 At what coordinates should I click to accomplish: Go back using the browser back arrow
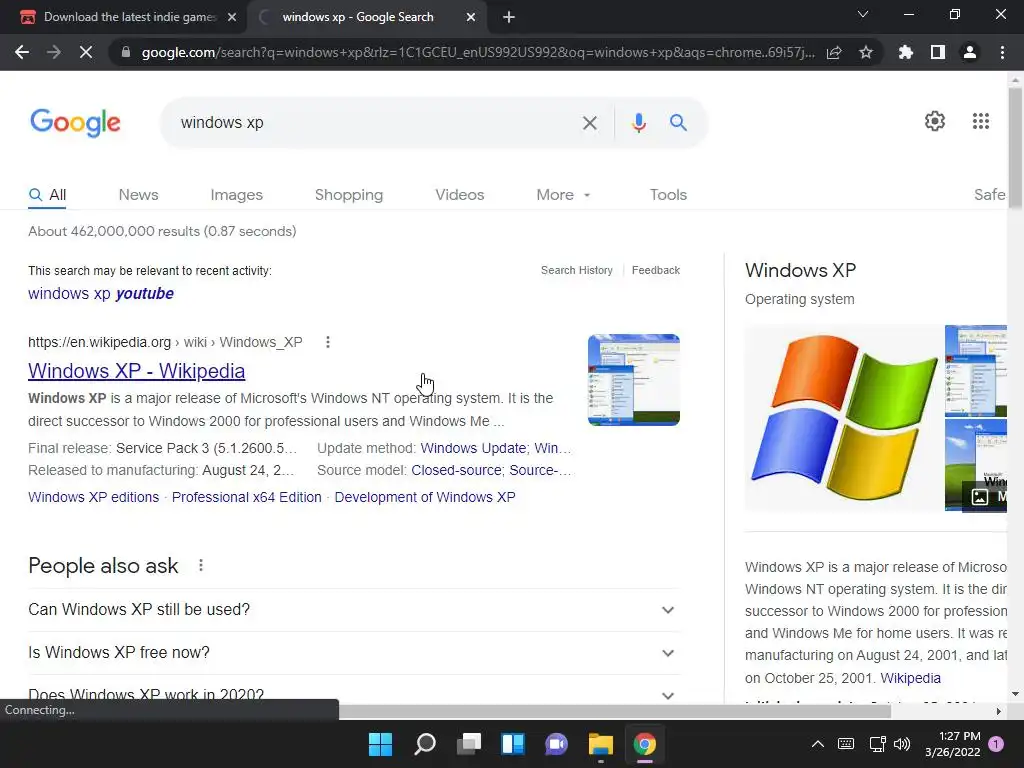[22, 52]
